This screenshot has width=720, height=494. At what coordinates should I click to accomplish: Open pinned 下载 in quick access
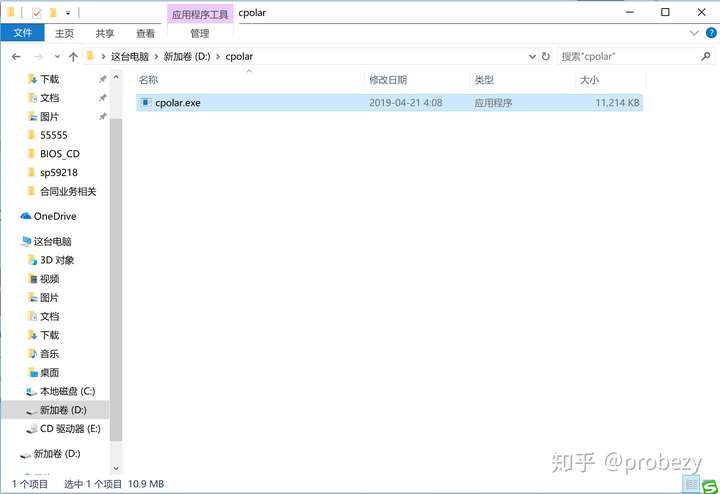tap(49, 79)
